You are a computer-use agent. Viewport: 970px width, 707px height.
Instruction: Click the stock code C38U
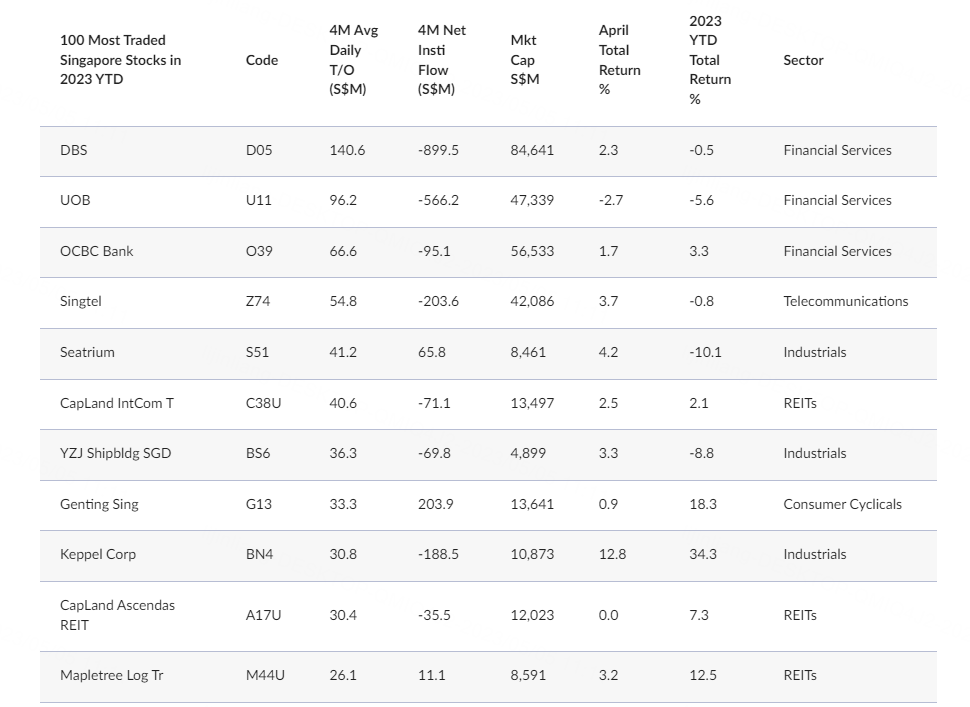[x=265, y=403]
